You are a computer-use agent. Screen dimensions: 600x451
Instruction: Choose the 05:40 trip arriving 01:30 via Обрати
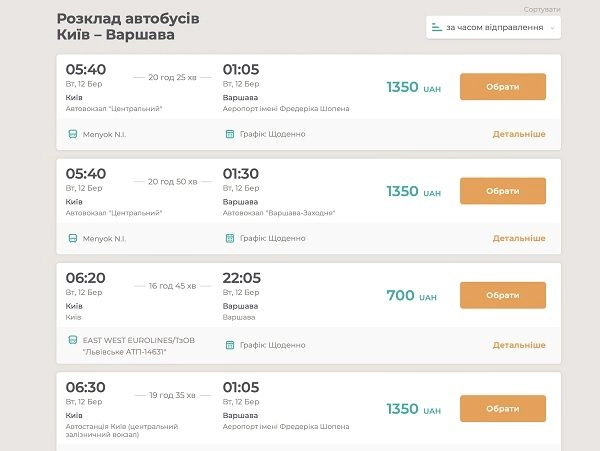pyautogui.click(x=503, y=191)
